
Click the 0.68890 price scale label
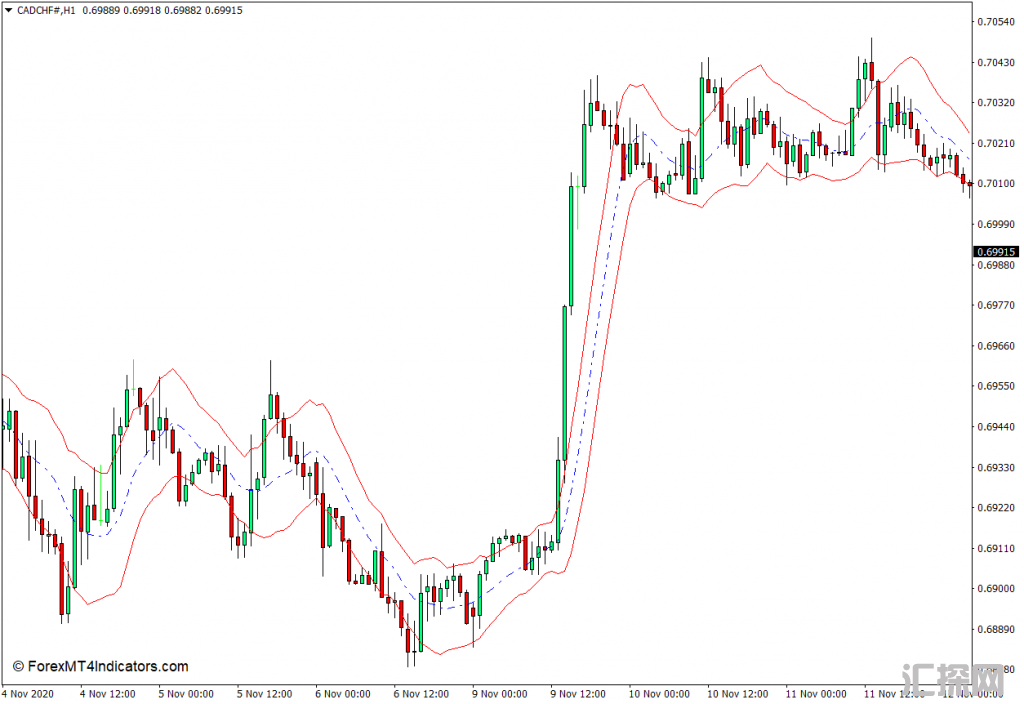[x=996, y=630]
